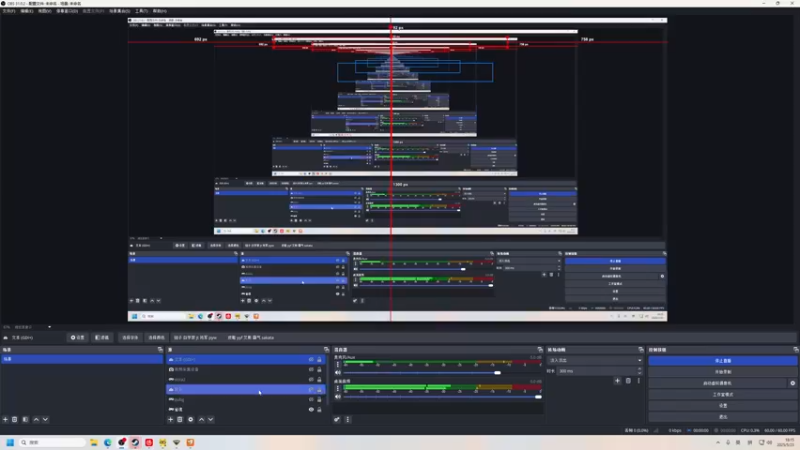
Task: Remove the current scene transition
Action: tap(628, 381)
